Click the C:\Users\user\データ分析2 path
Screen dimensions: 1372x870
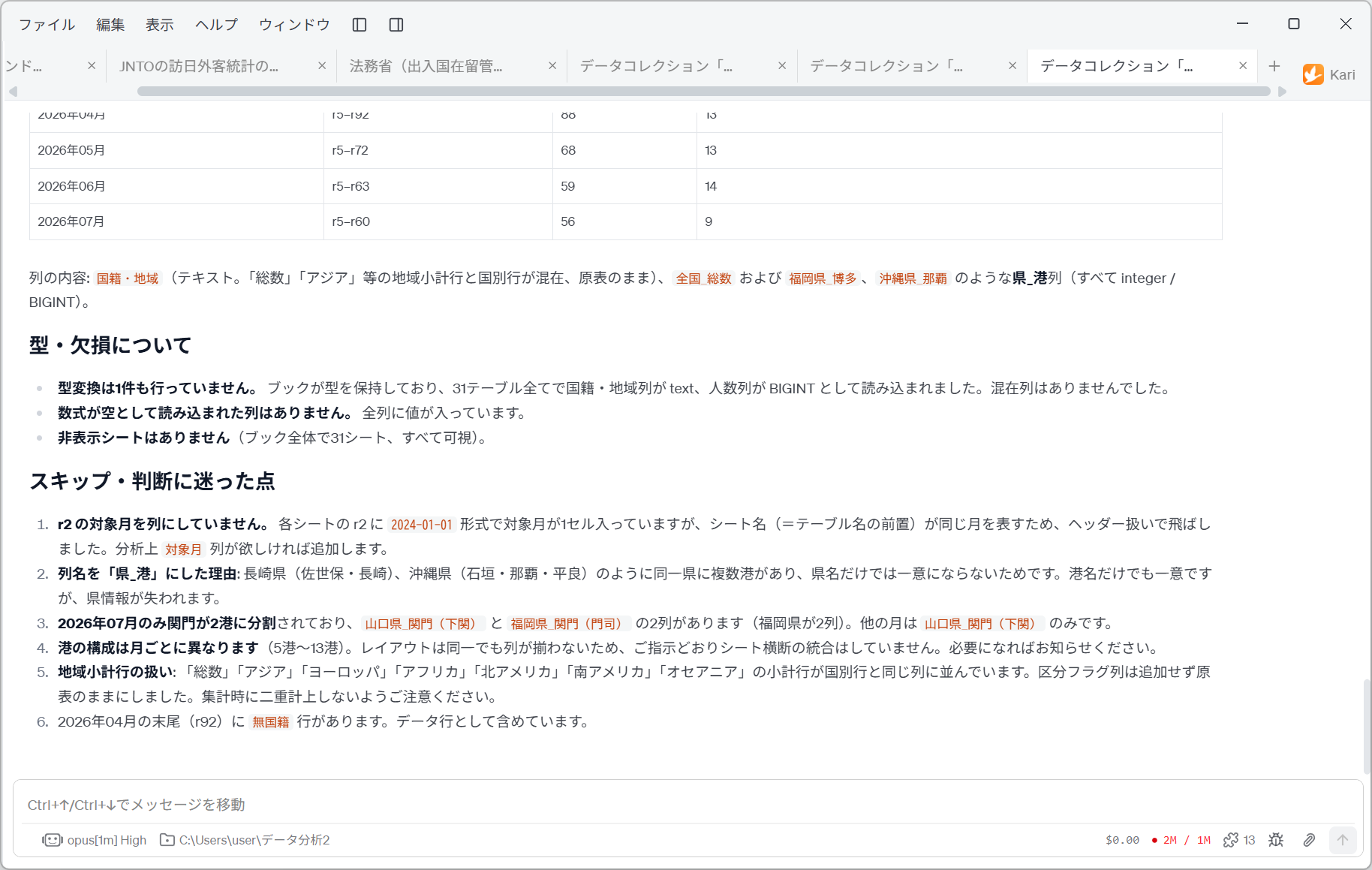tap(254, 840)
